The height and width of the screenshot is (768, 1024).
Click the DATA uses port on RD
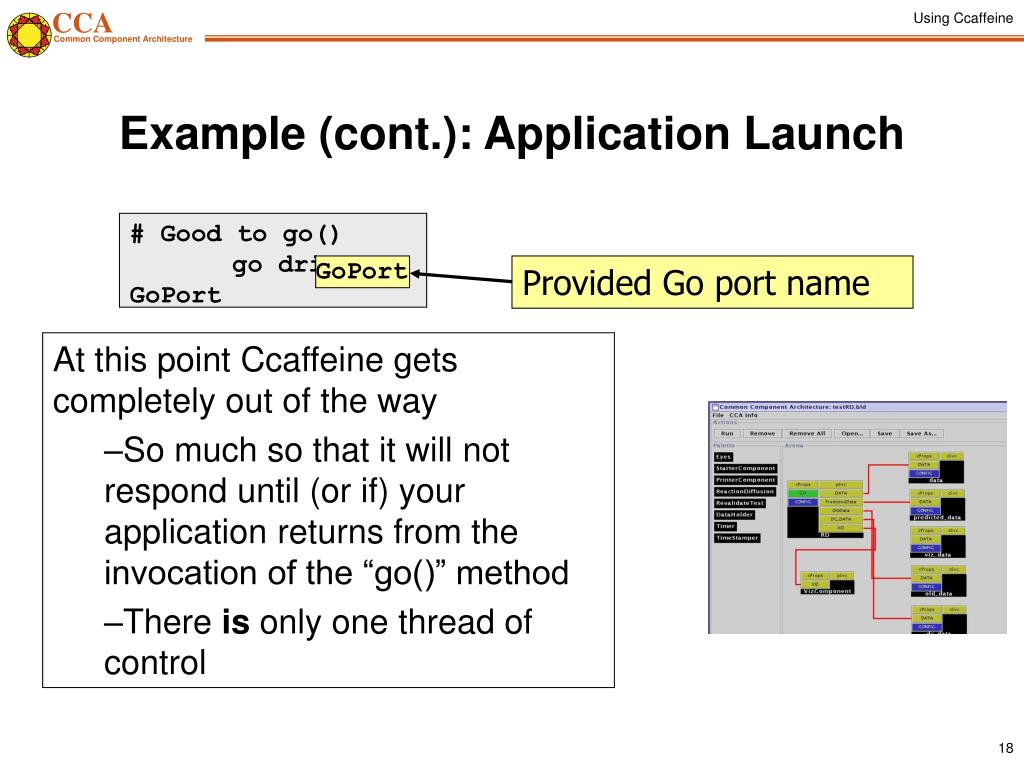click(x=841, y=493)
